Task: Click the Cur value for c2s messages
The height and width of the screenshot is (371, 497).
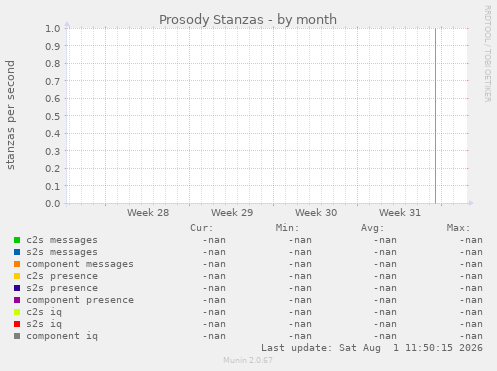Action: click(x=214, y=240)
